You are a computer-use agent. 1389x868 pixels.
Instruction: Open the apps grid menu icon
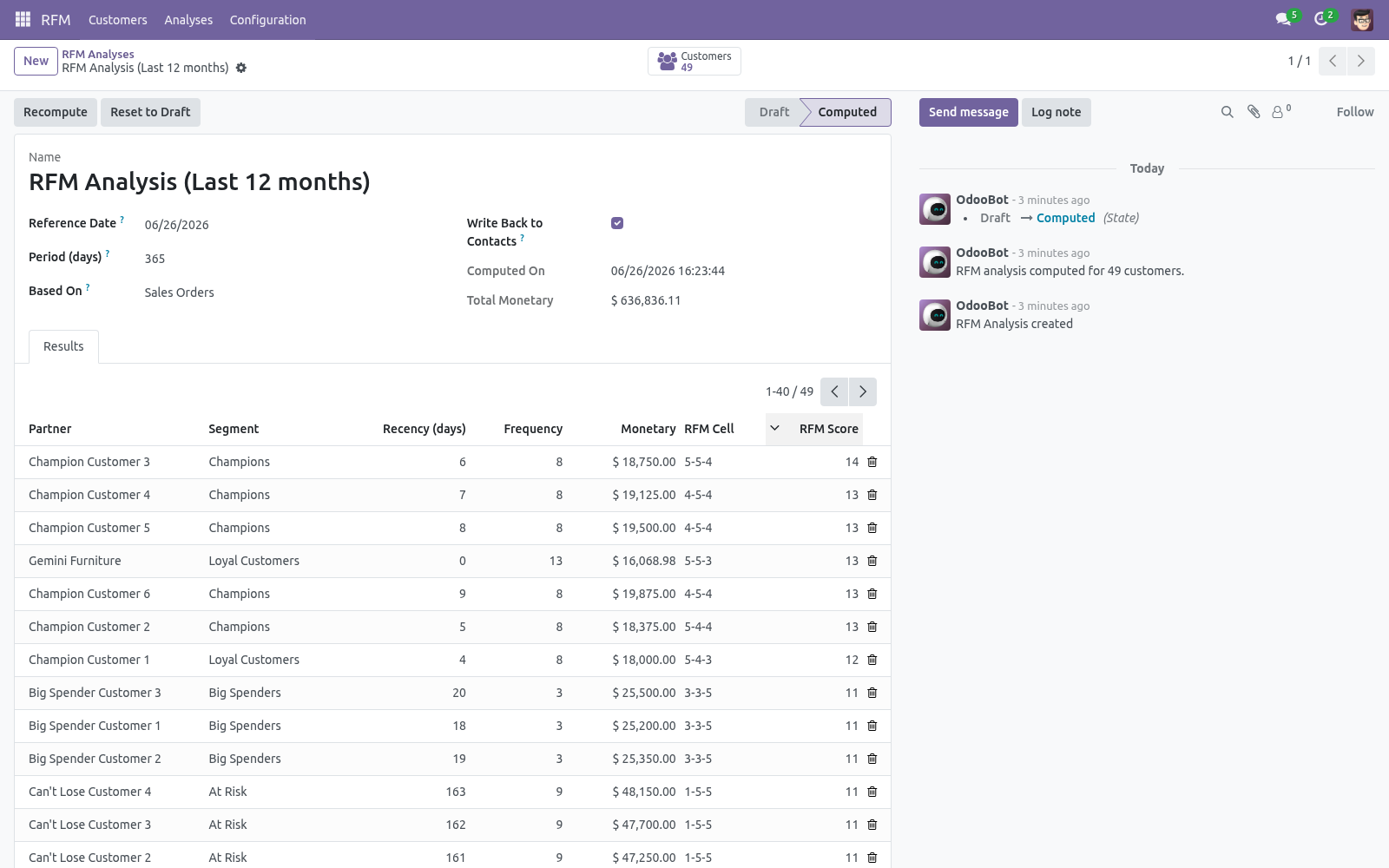[x=23, y=19]
